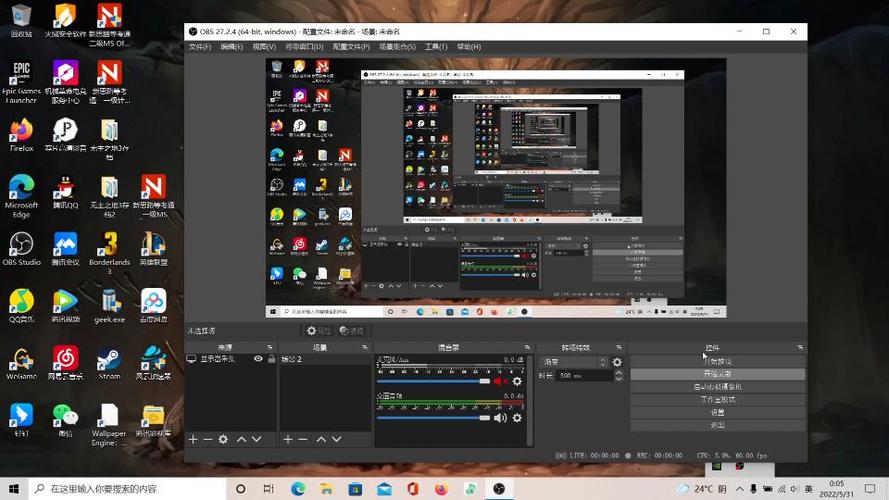Increase transition duration with stepper arrow
Image resolution: width=889 pixels, height=500 pixels.
tap(619, 373)
